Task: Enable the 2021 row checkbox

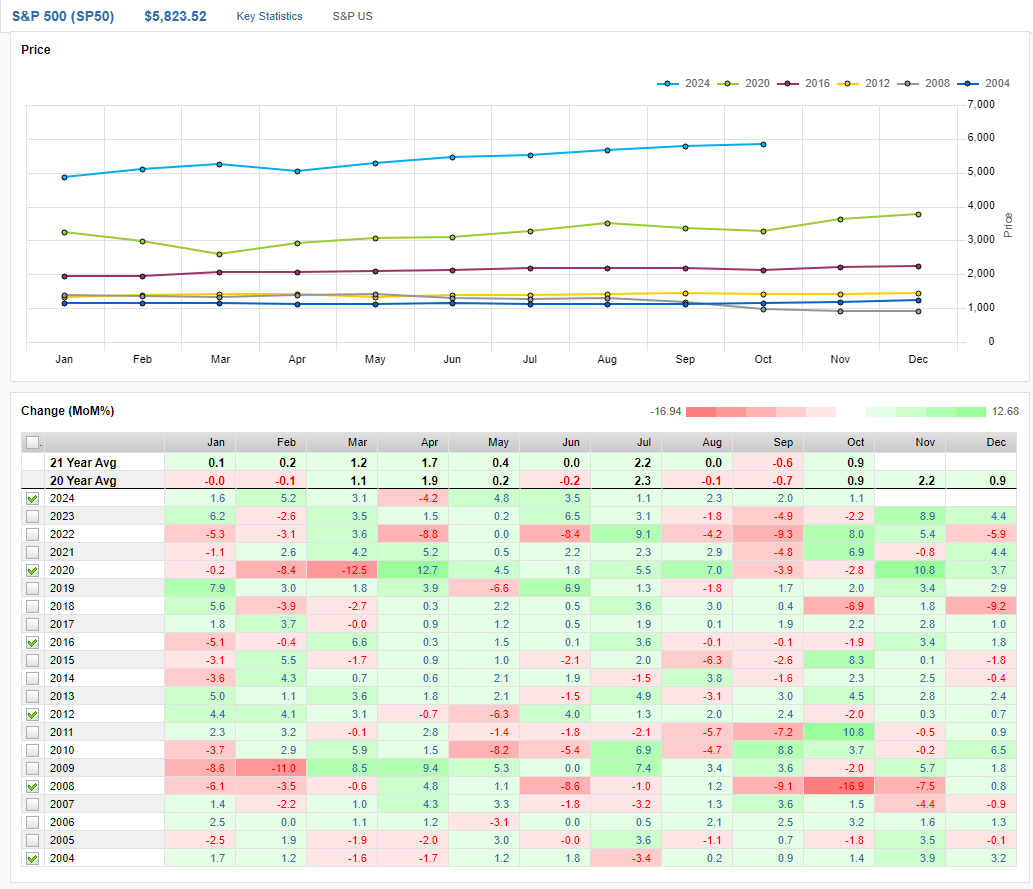Action: 32,553
